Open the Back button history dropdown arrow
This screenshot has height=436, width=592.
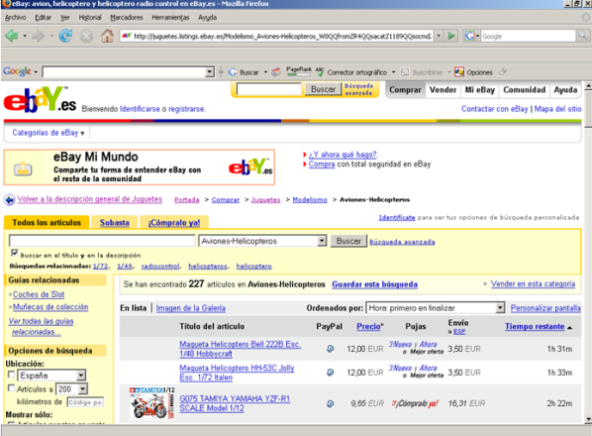click(x=25, y=36)
